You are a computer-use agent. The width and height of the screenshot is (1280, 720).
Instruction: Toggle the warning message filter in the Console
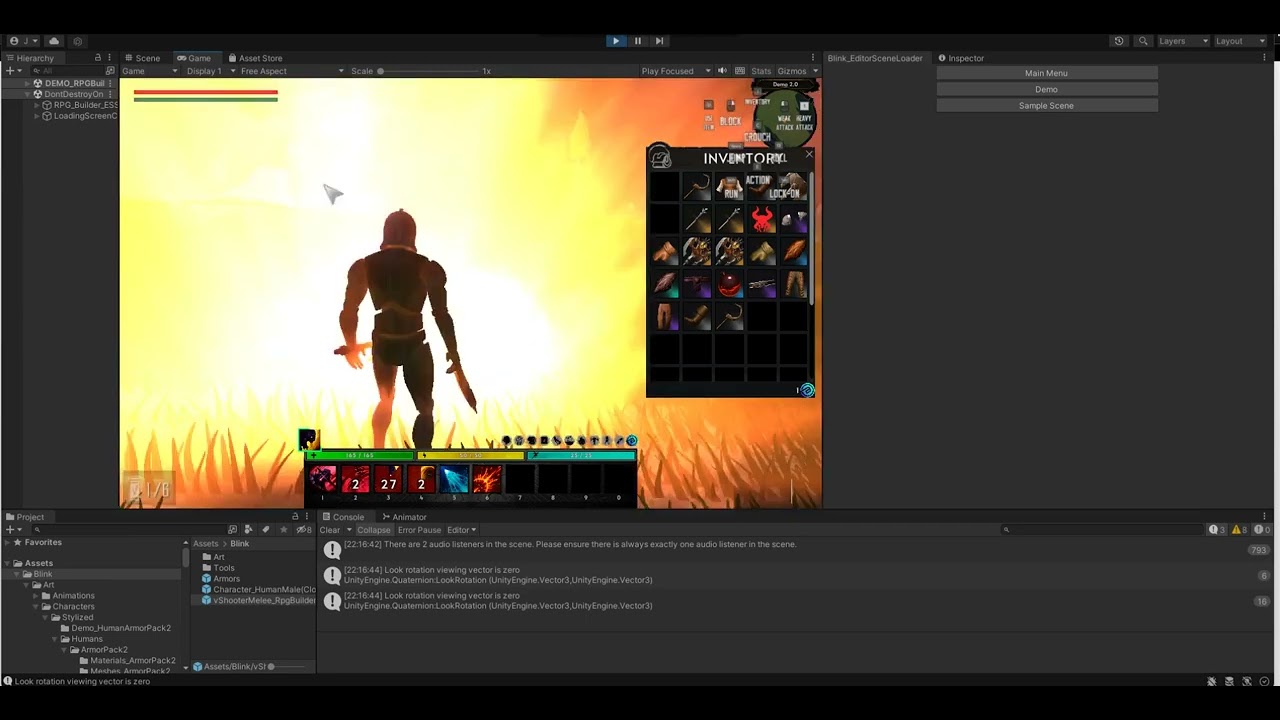[1240, 530]
